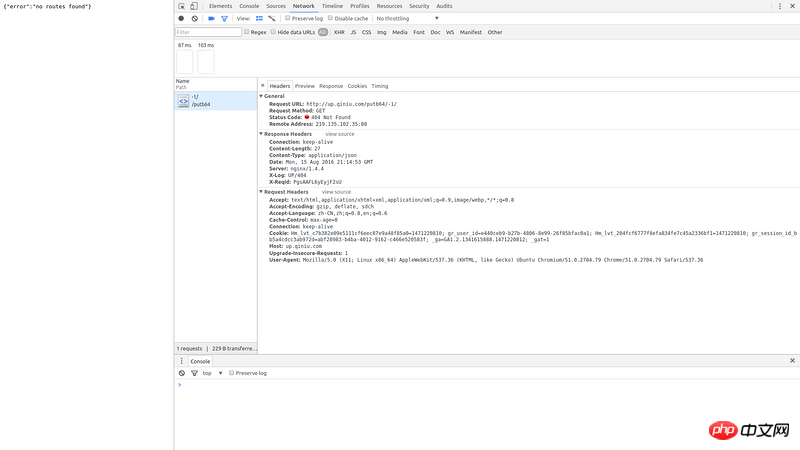
Task: Select the putb64 request document icon
Action: pos(183,101)
